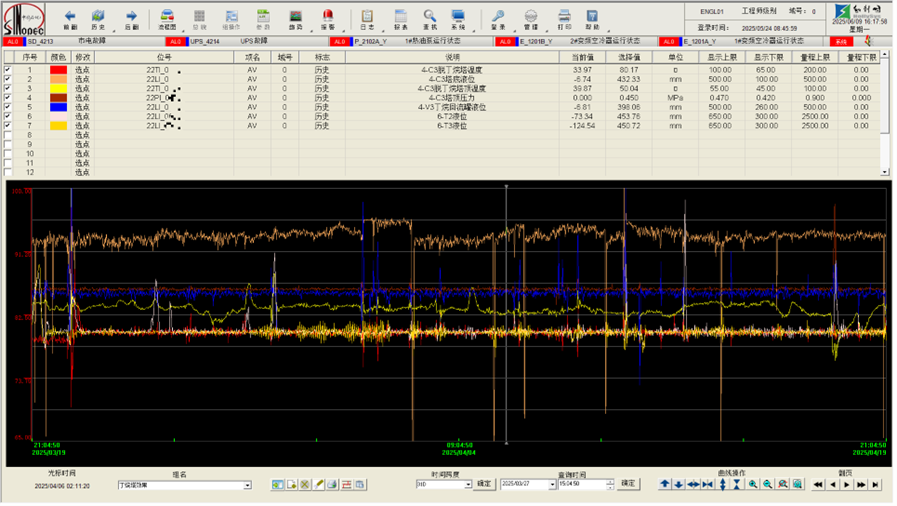This screenshot has width=897, height=506.
Task: Expand the 组名 group name dropdown
Action: [x=248, y=485]
